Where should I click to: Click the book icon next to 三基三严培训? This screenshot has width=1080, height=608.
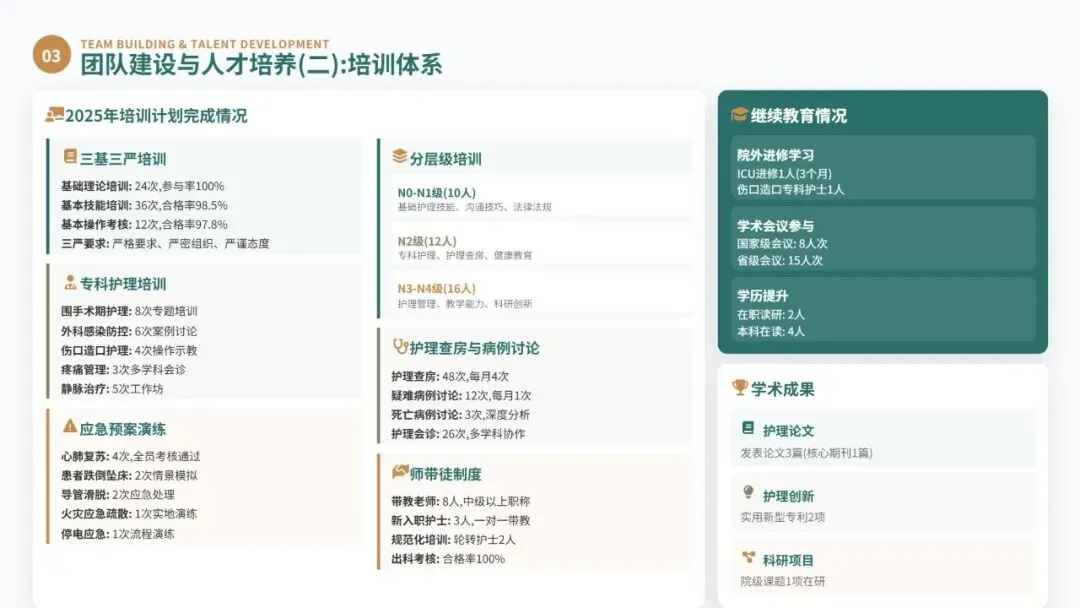click(x=70, y=157)
